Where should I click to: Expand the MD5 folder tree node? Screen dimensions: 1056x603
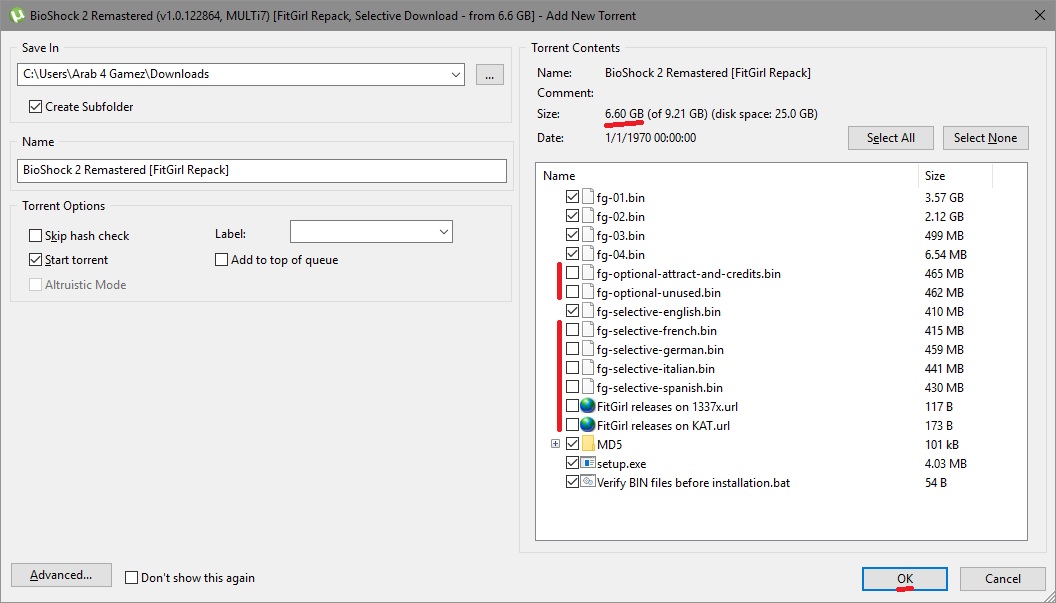(555, 444)
